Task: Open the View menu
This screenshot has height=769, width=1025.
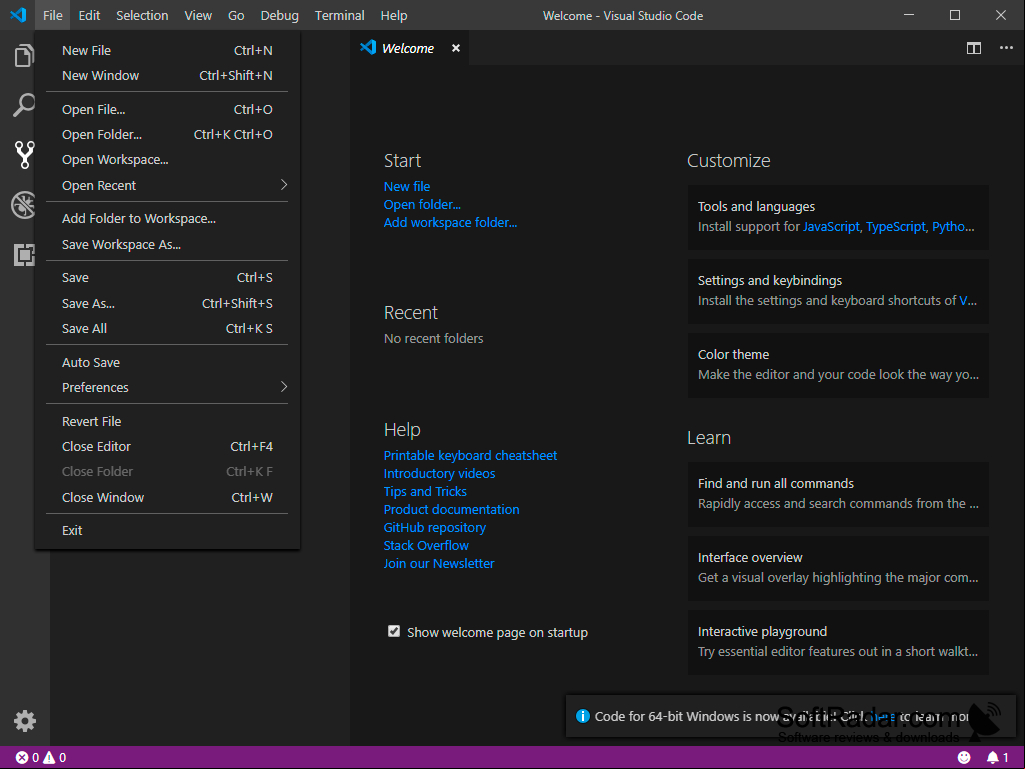Action: [x=198, y=15]
